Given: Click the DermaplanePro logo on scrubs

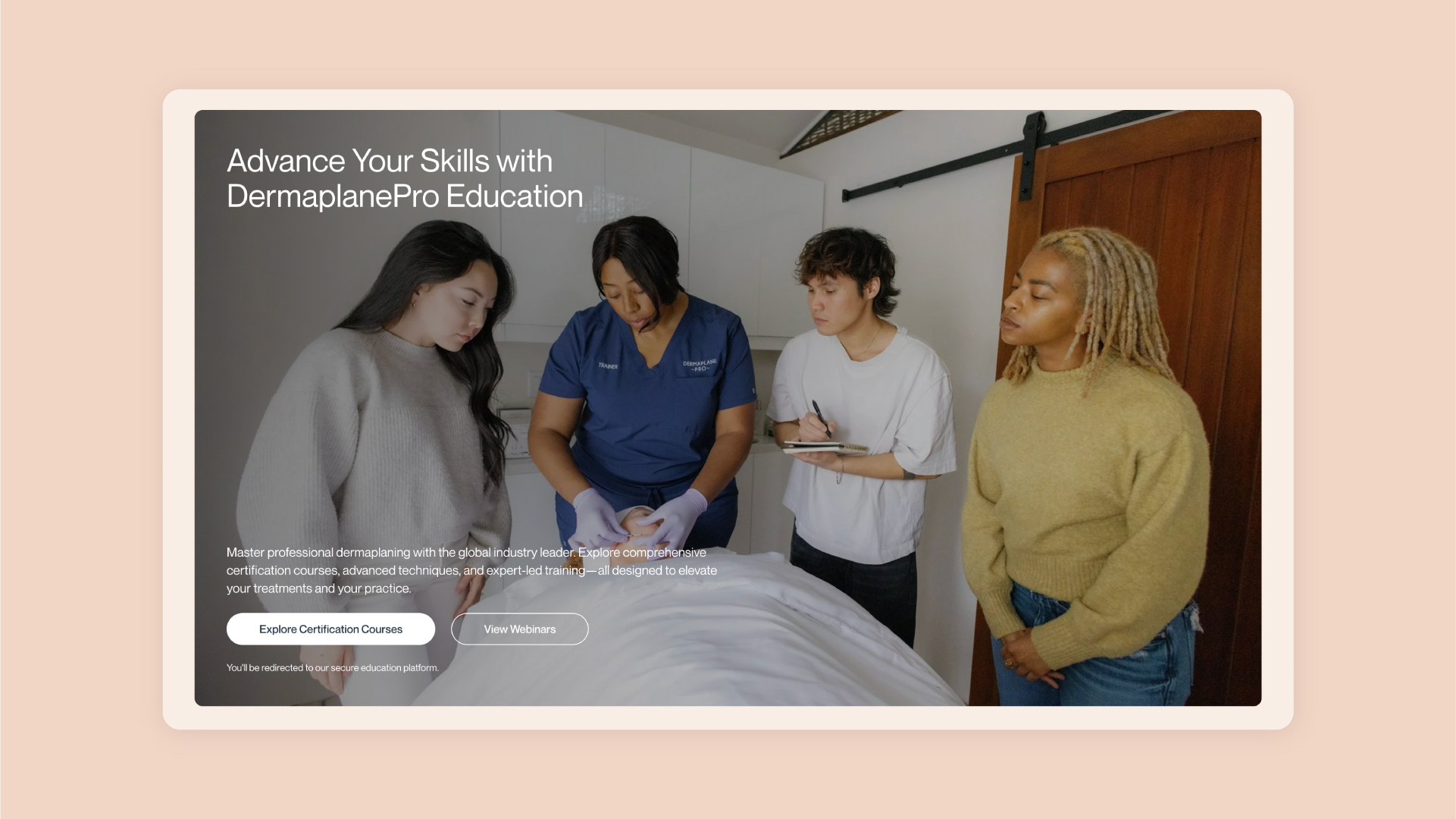Looking at the screenshot, I should click(x=699, y=366).
